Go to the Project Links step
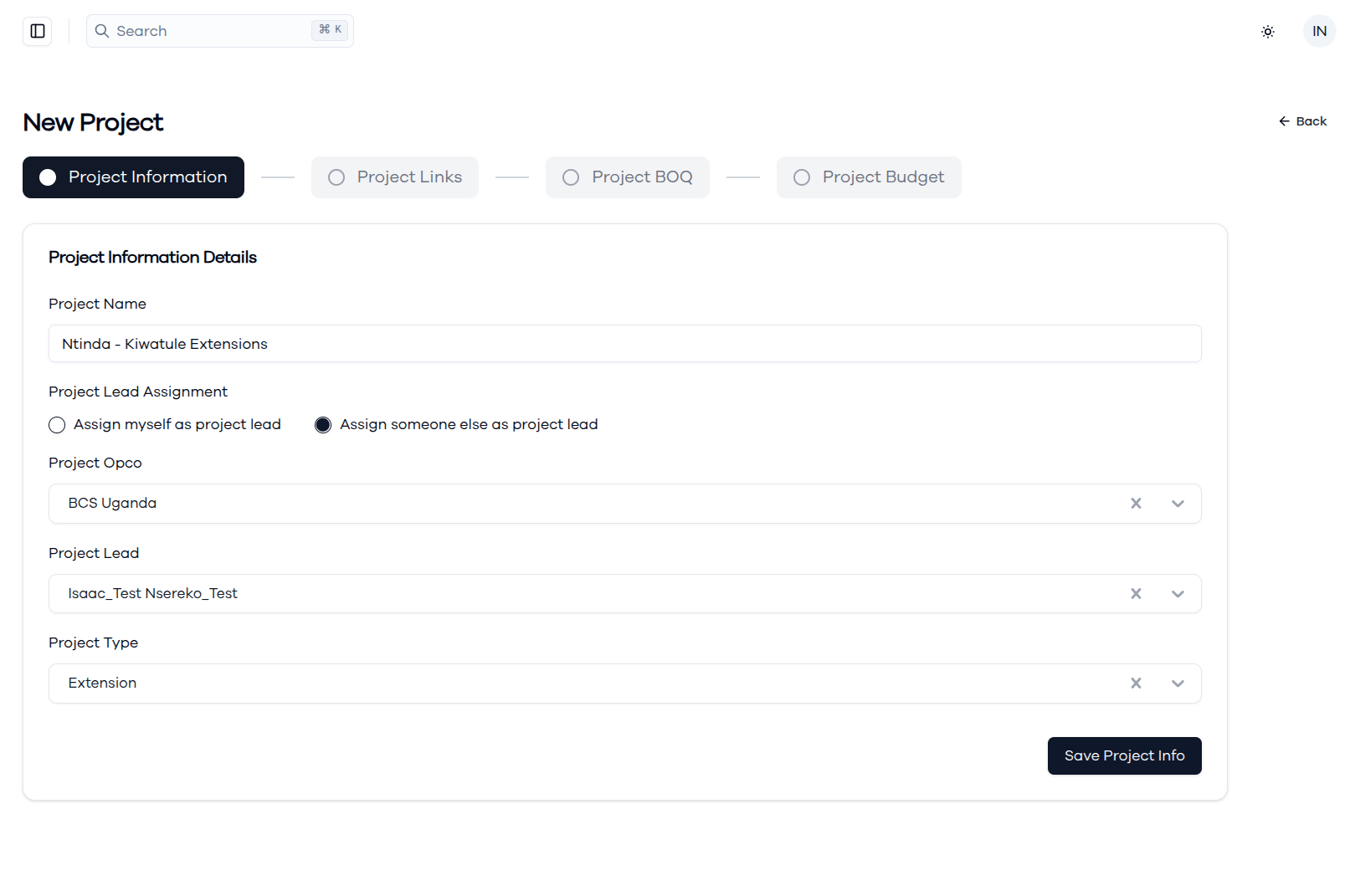 coord(395,177)
